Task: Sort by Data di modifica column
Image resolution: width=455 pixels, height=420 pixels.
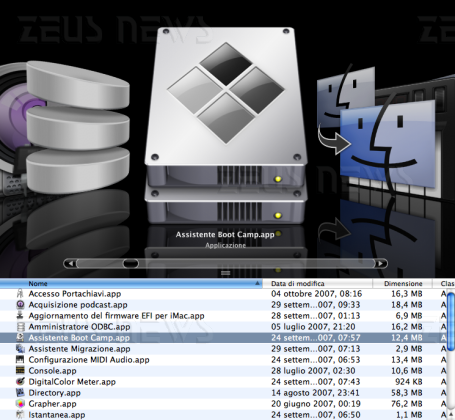Action: click(x=317, y=284)
